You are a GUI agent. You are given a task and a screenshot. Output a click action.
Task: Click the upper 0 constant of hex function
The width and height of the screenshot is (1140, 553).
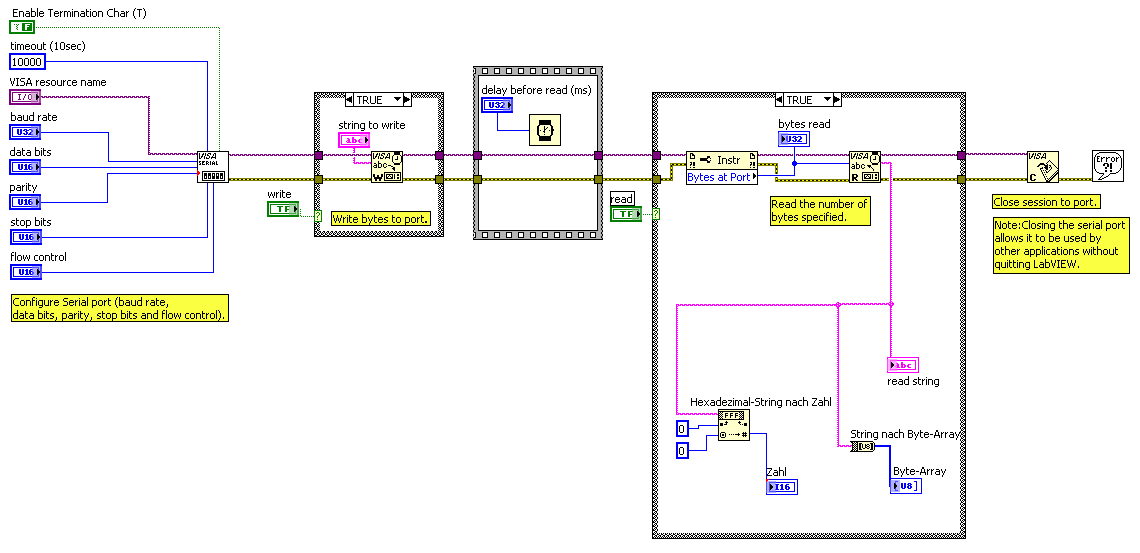click(x=682, y=428)
